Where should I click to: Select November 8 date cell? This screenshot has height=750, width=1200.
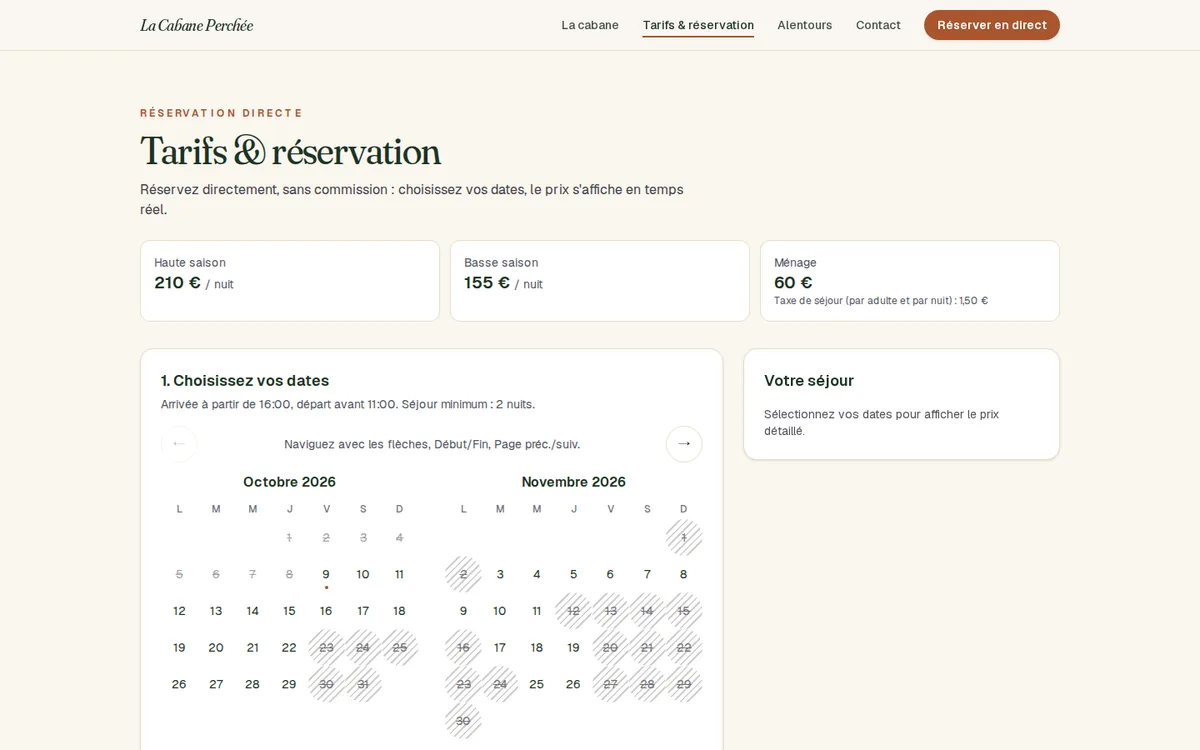[684, 574]
